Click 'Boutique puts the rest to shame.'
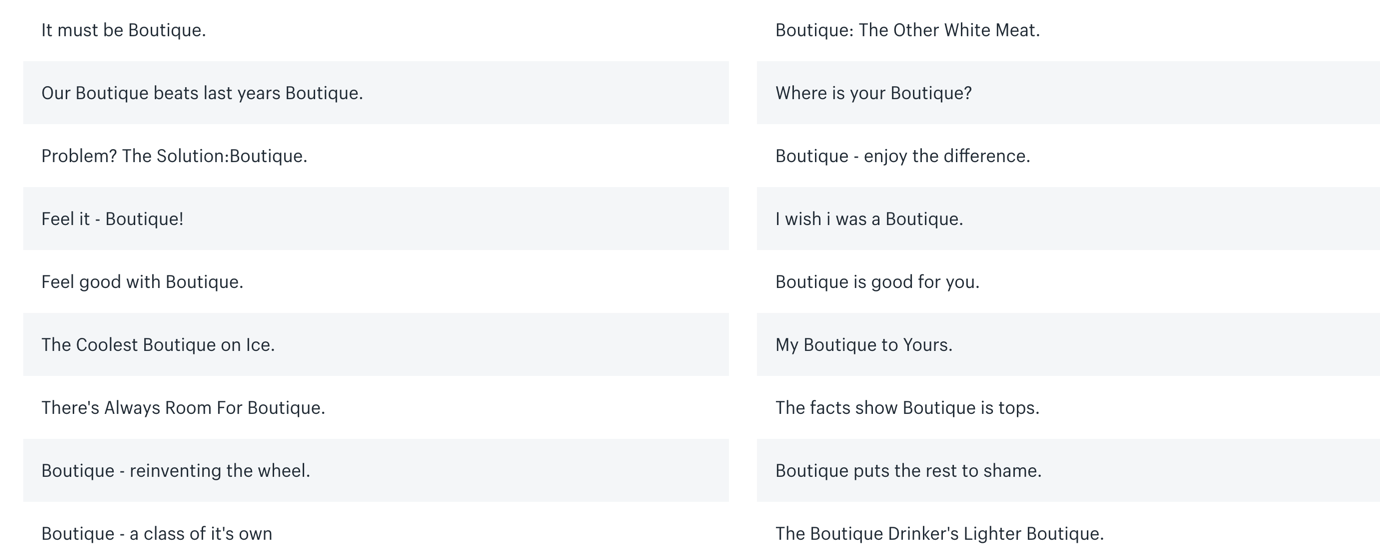 [908, 471]
